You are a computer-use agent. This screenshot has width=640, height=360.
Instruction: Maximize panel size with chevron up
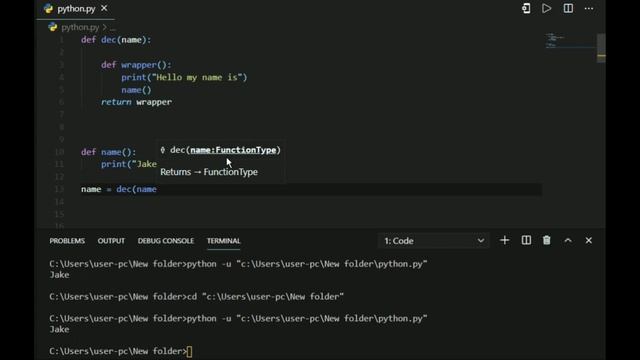point(568,240)
